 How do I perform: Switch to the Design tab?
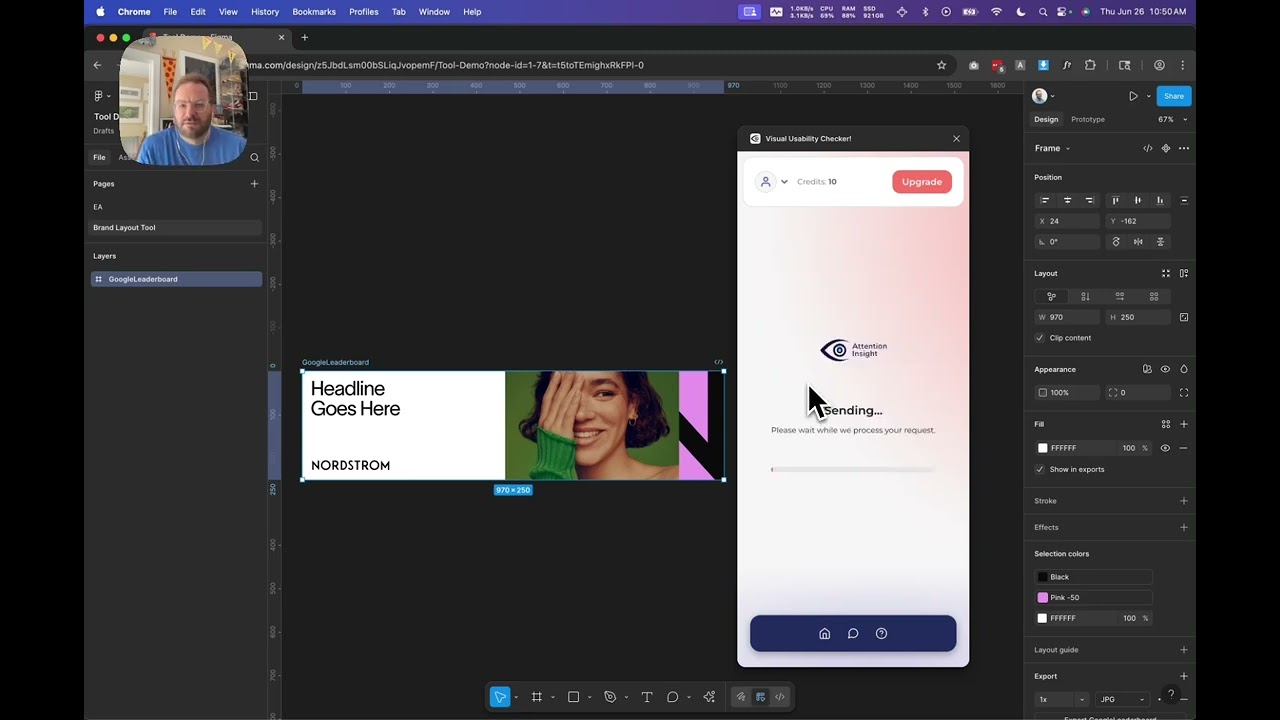(x=1046, y=119)
